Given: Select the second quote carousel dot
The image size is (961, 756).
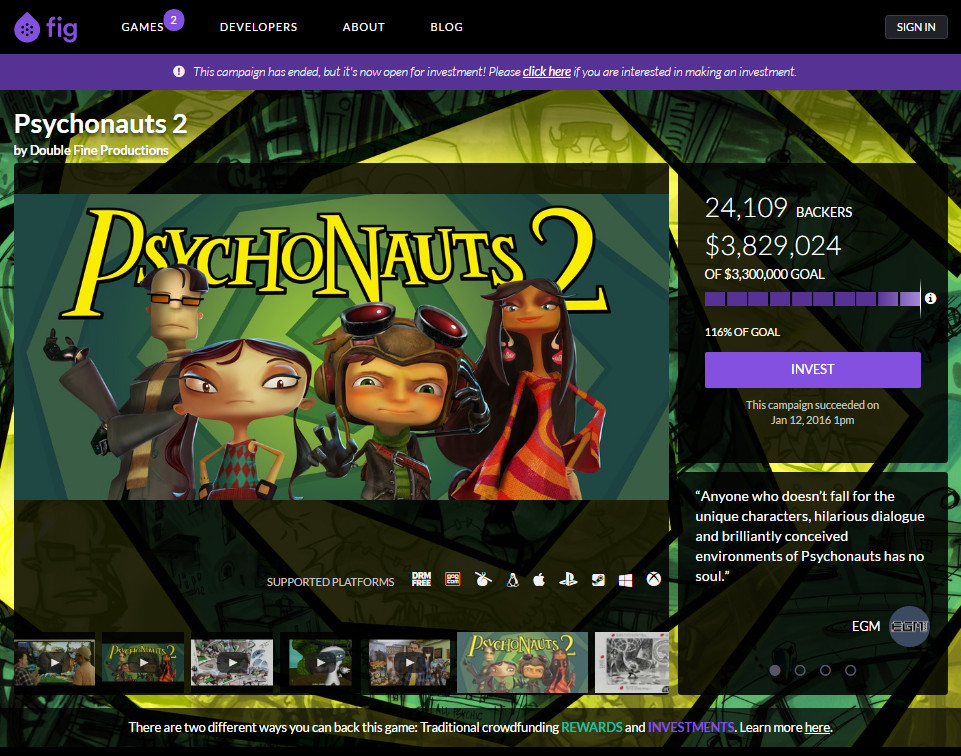Looking at the screenshot, I should pos(800,670).
